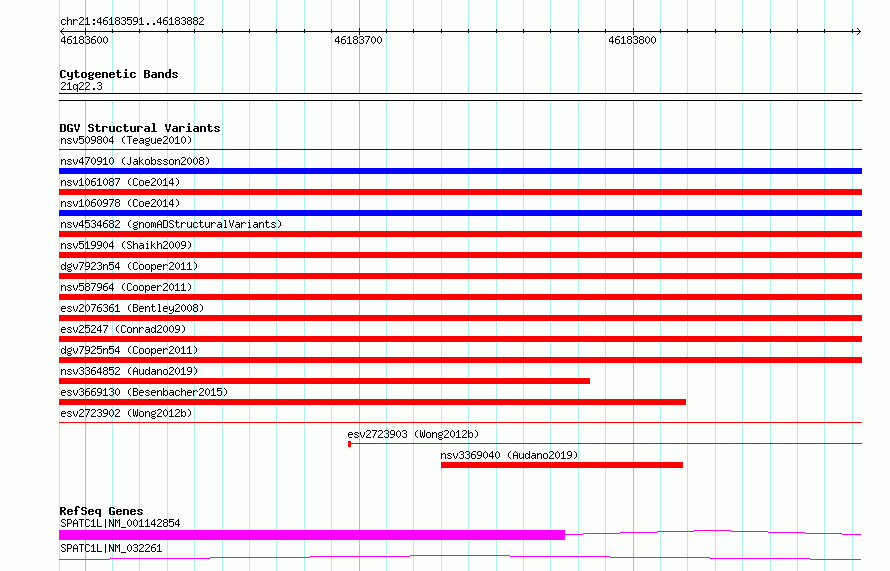Screen dimensions: 890x571
Task: Click the esv2723903 (Wong2012b) label
Action: (413, 434)
